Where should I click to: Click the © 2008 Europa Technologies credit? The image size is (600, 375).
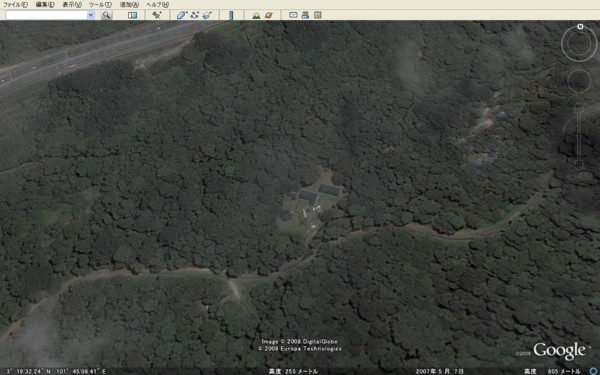tap(300, 349)
